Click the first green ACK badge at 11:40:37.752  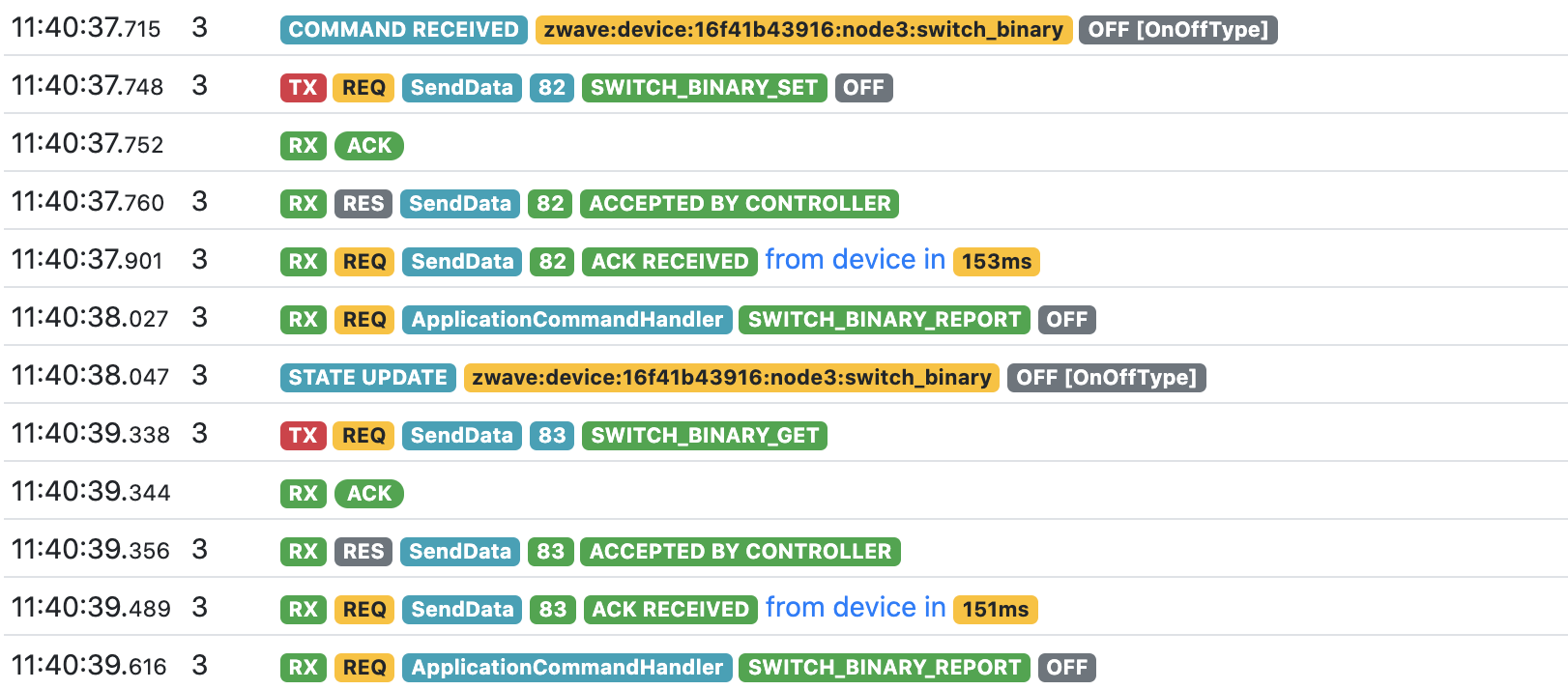click(x=369, y=146)
